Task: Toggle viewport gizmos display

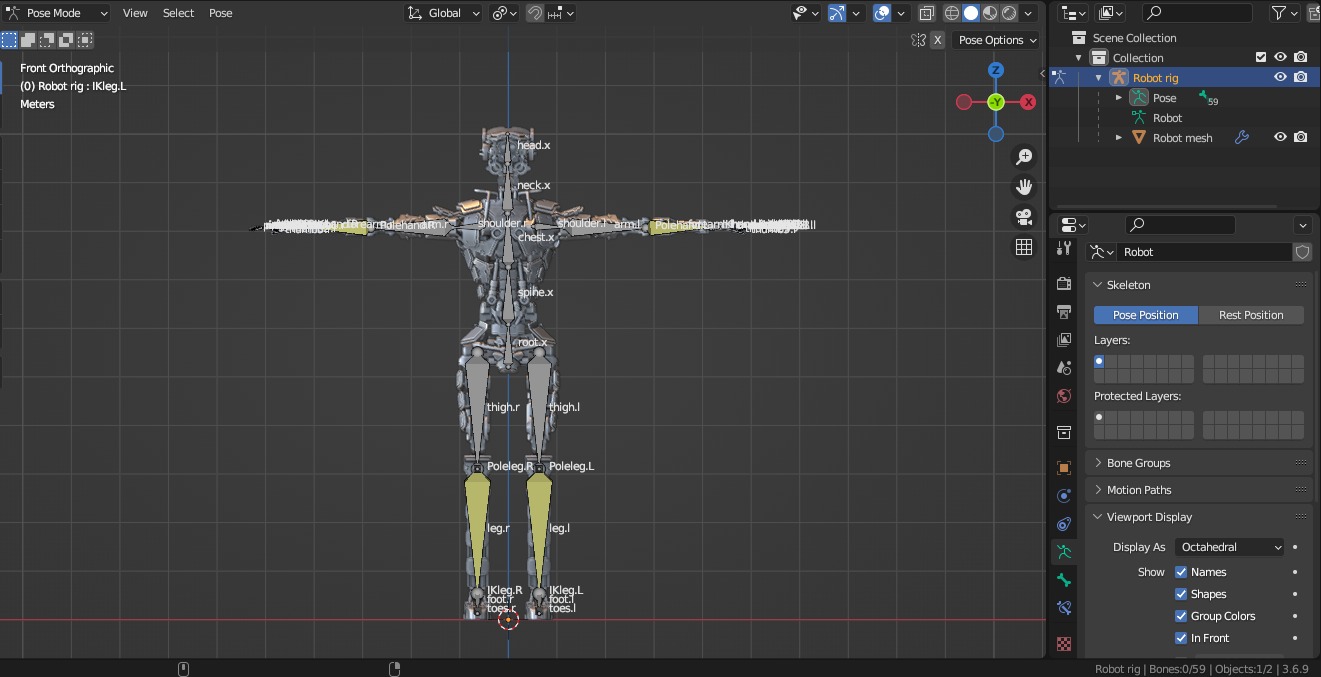Action: (837, 13)
